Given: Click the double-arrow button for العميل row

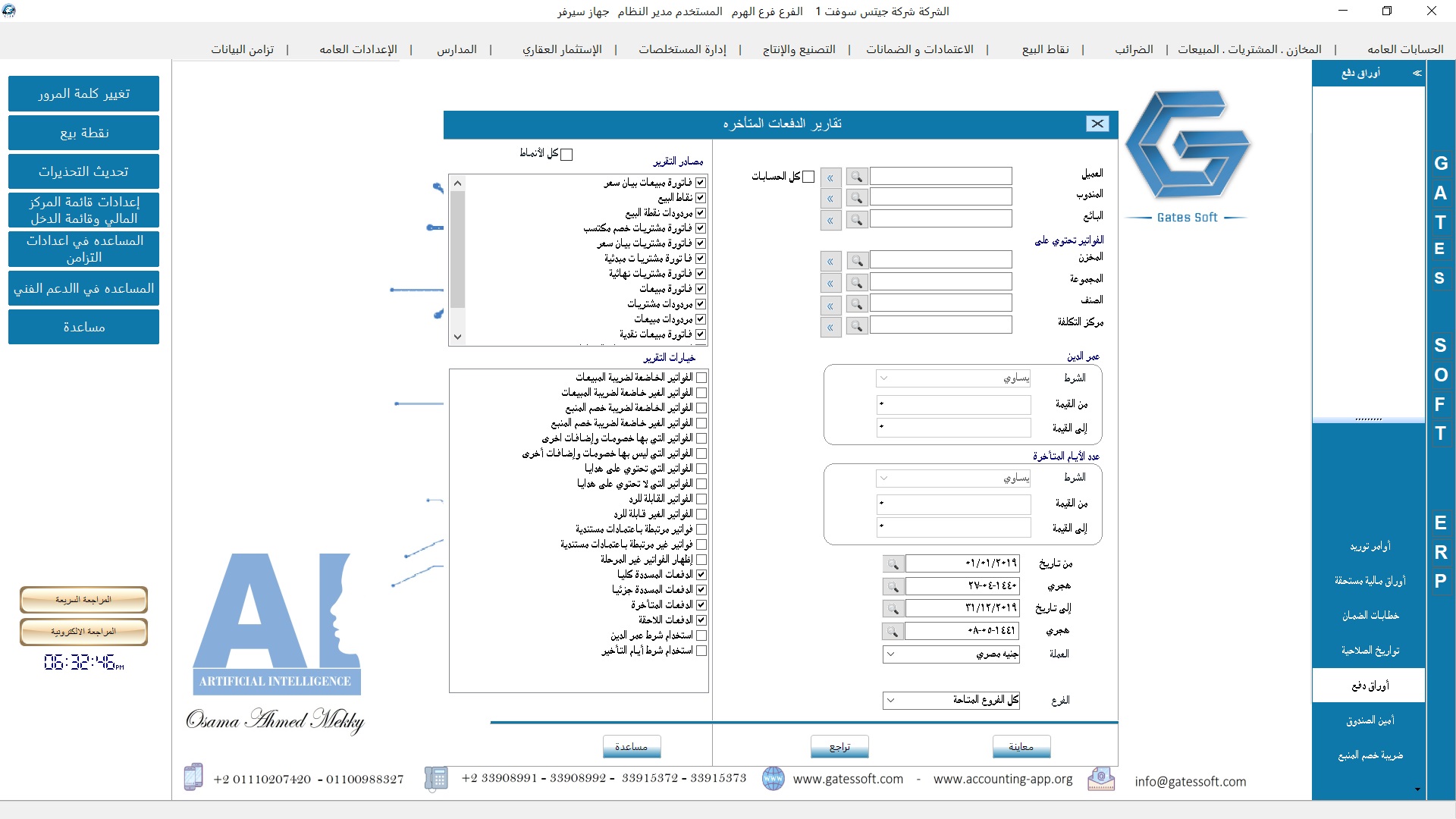Looking at the screenshot, I should [x=830, y=177].
